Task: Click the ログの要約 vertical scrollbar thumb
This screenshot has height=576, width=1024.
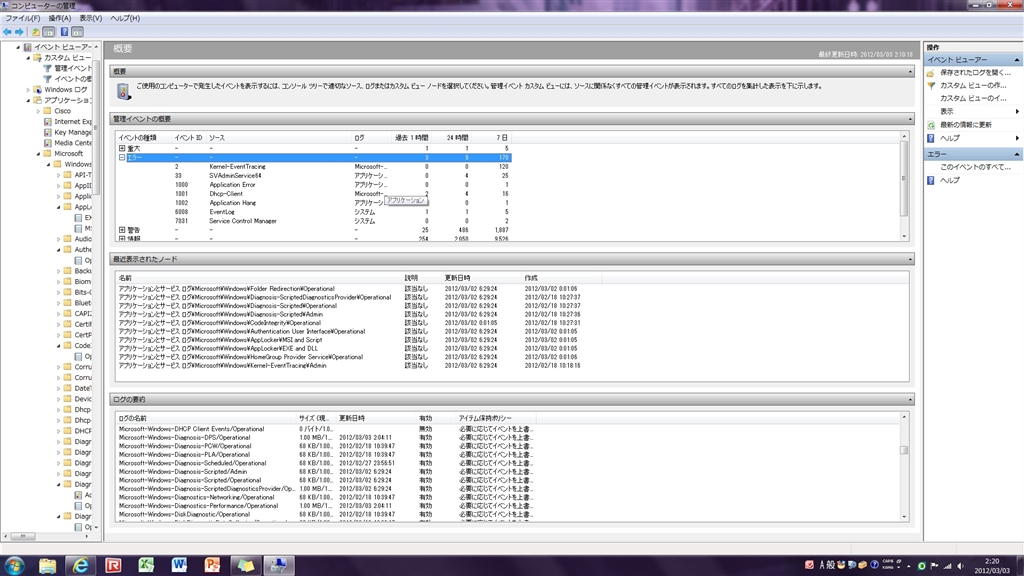Action: point(904,450)
